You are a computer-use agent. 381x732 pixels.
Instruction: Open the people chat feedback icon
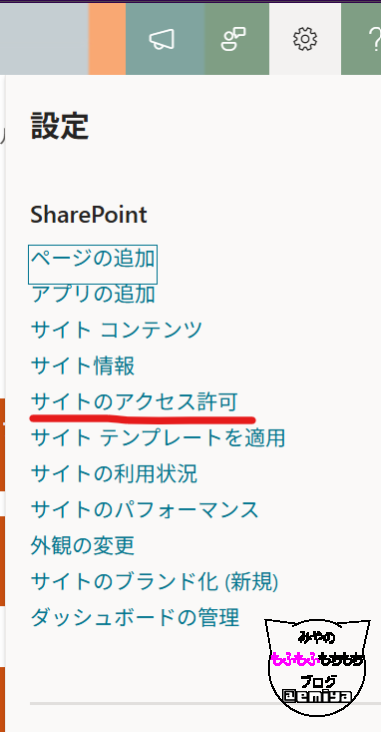tap(233, 39)
